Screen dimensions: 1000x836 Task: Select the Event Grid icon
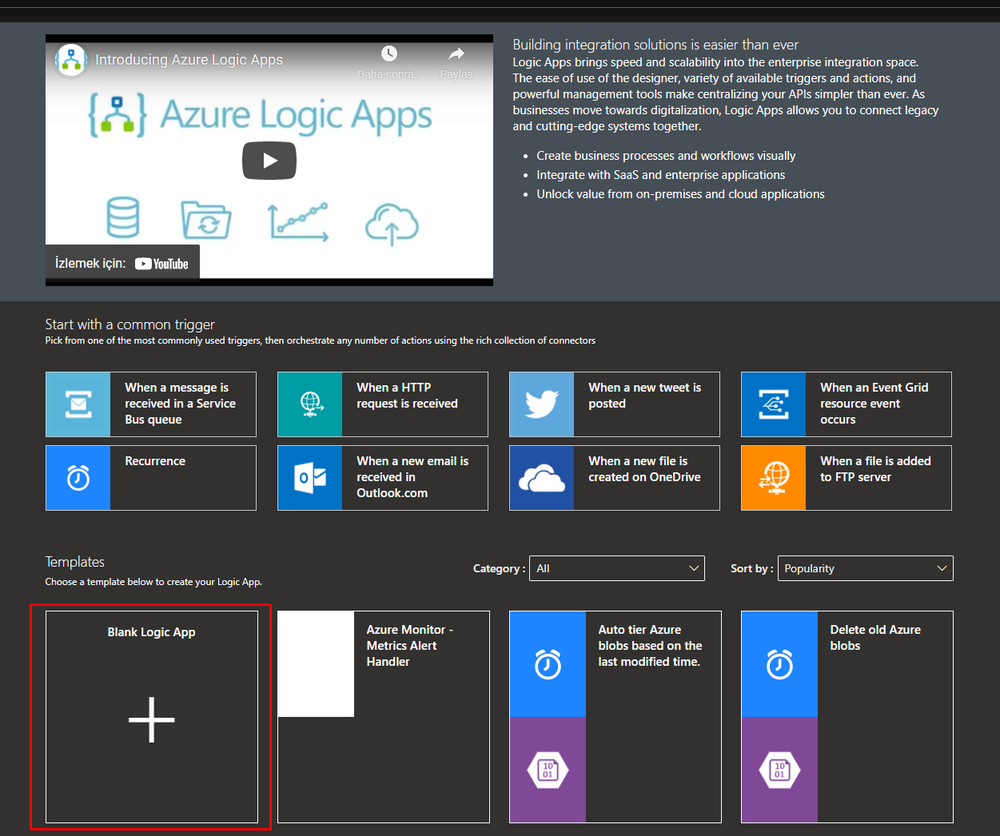coord(774,404)
